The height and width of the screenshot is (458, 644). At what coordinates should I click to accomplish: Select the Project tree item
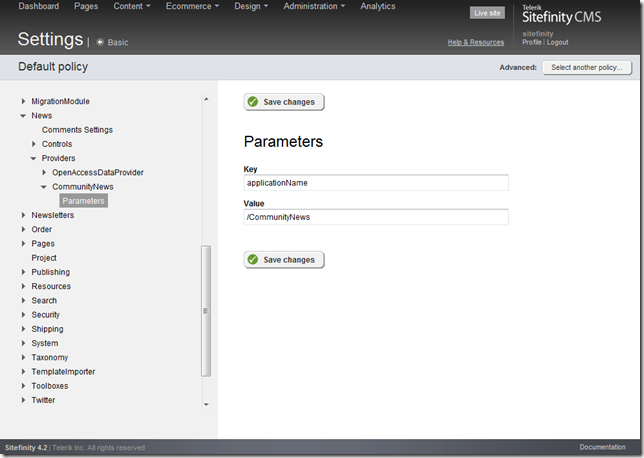44,258
